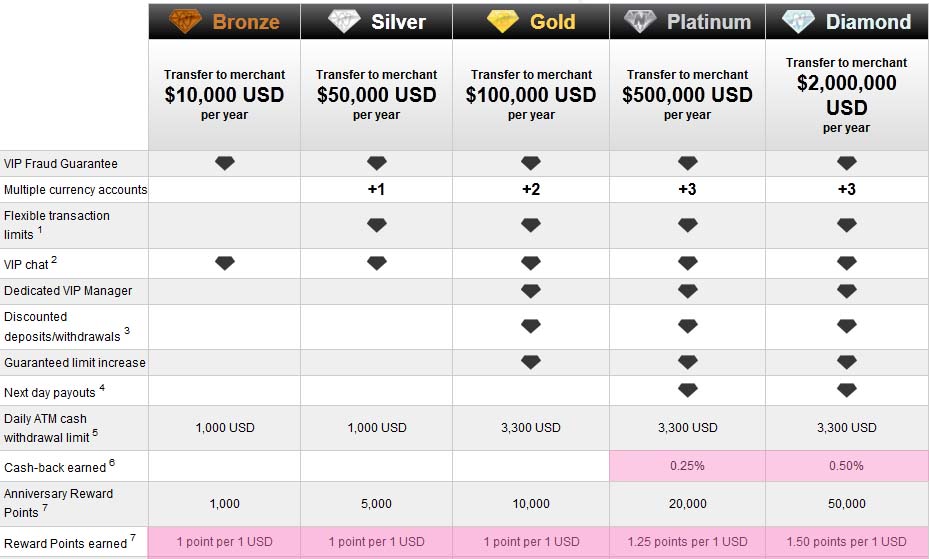Click the pink 0.25% cash-back cell

pyautogui.click(x=687, y=466)
